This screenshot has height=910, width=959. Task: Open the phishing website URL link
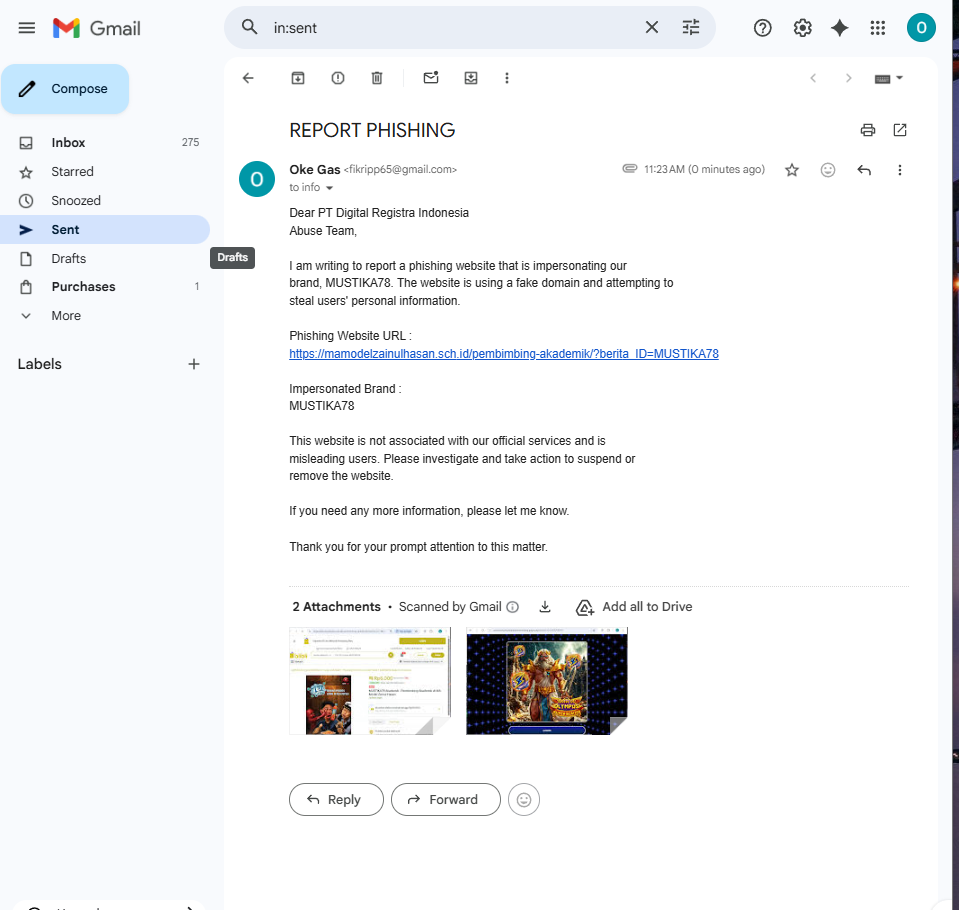[504, 353]
